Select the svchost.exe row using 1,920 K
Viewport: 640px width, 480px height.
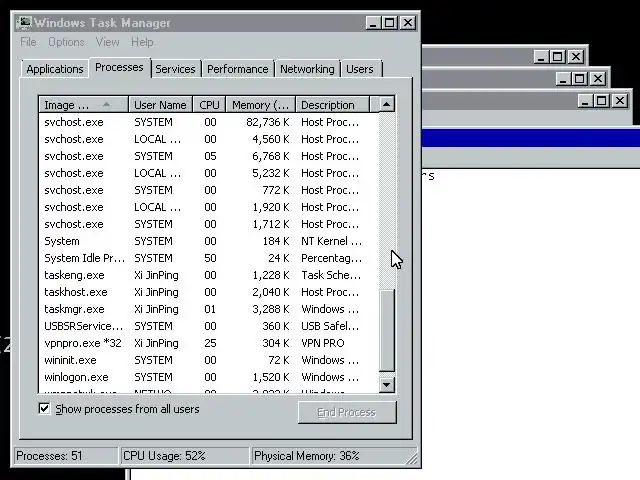pyautogui.click(x=208, y=207)
